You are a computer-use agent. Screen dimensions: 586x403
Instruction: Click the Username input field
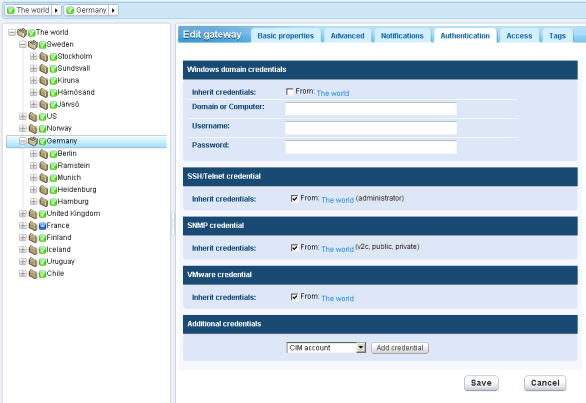click(x=371, y=128)
